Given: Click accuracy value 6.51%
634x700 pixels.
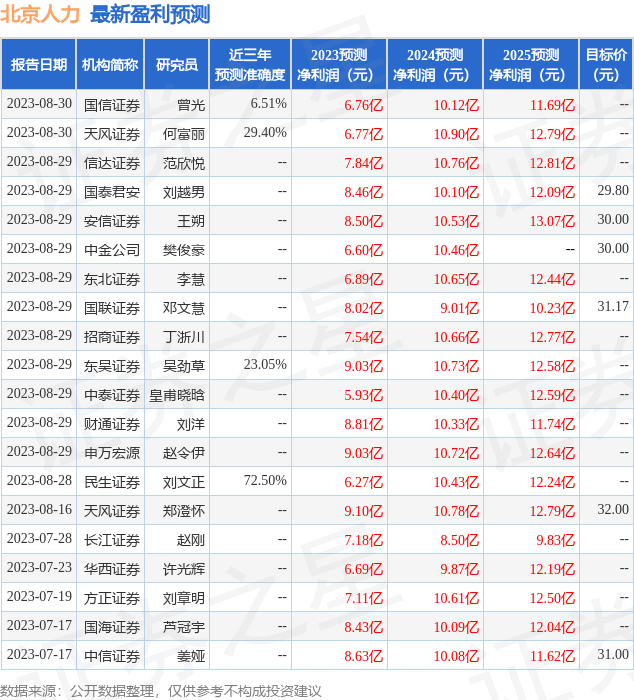Looking at the screenshot, I should [x=268, y=104].
